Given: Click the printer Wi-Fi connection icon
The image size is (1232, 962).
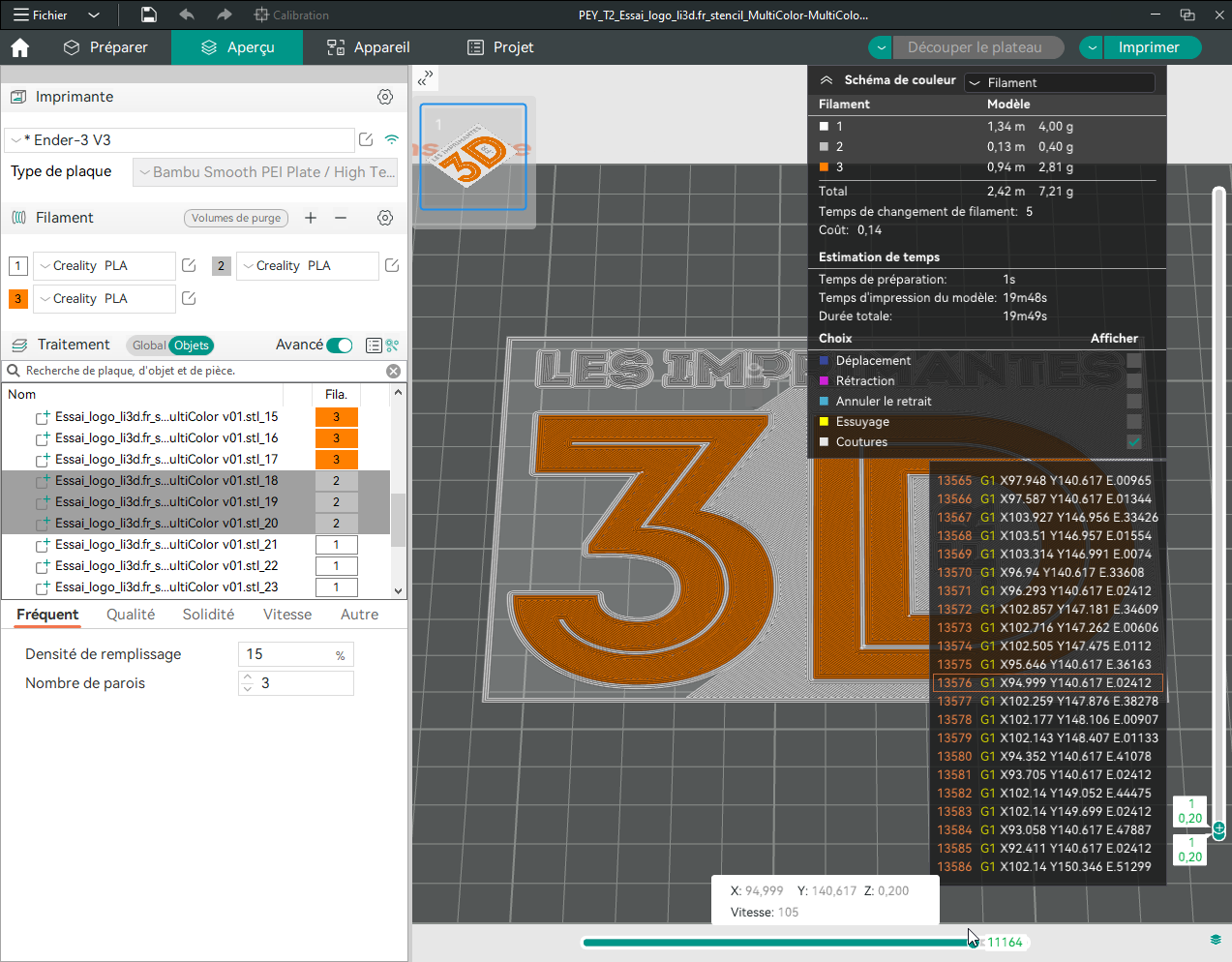Looking at the screenshot, I should (392, 140).
